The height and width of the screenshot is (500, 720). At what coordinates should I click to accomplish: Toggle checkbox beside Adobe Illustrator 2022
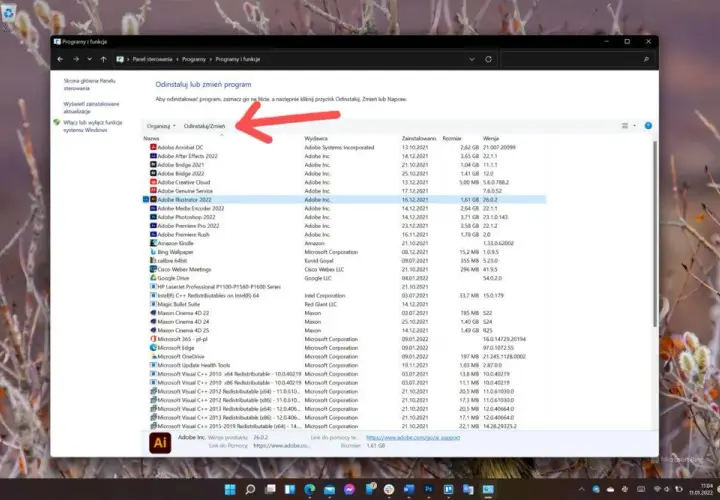point(146,200)
